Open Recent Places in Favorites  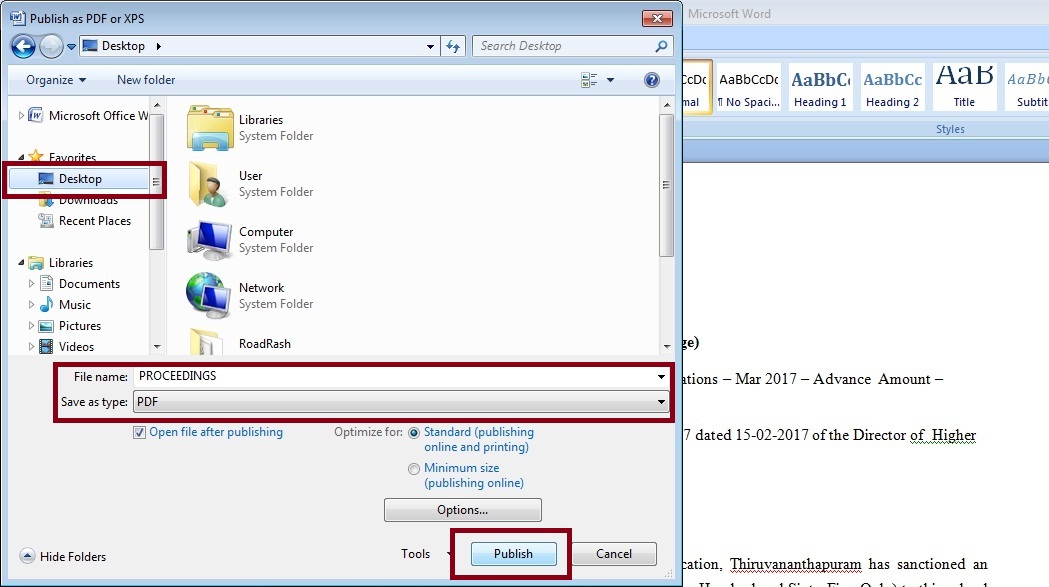pyautogui.click(x=85, y=221)
